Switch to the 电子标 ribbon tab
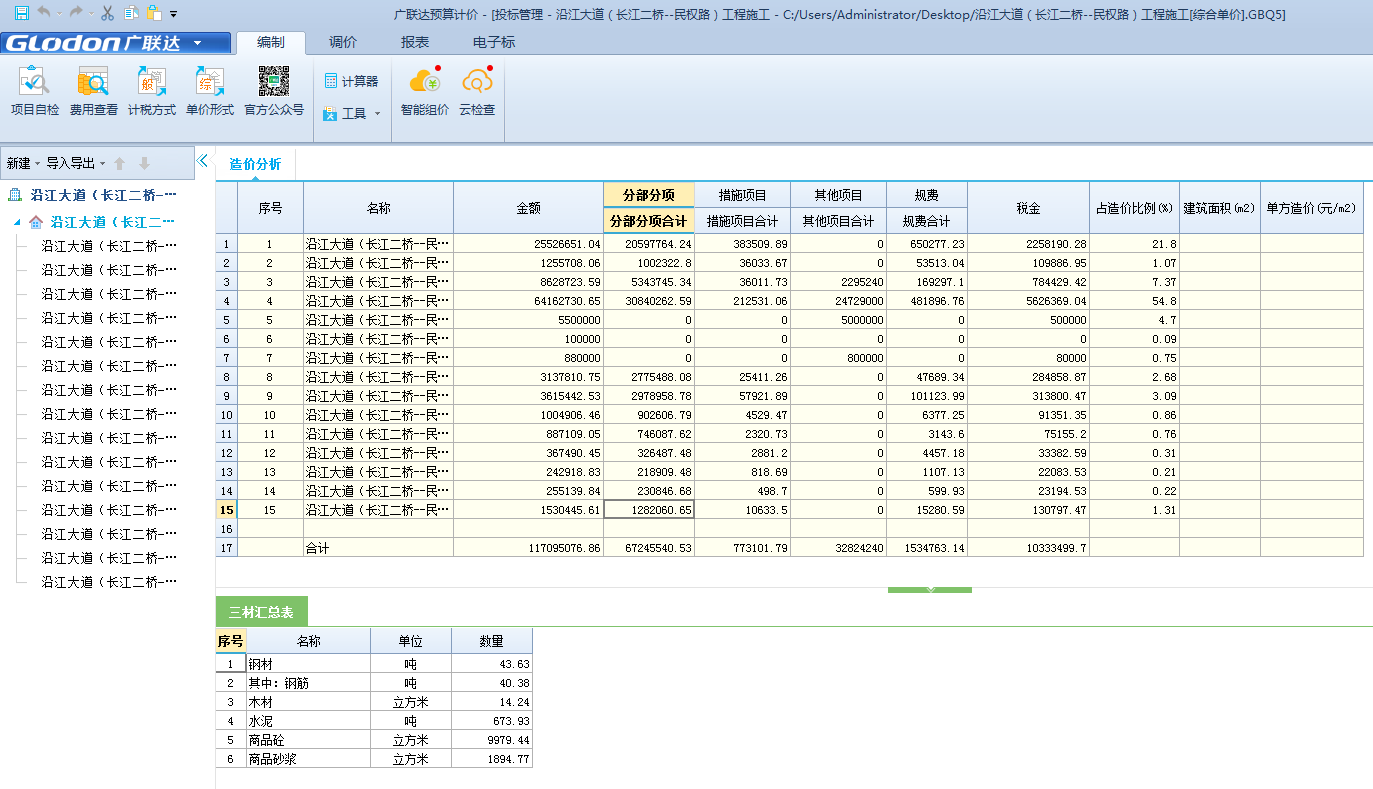This screenshot has width=1373, height=789. [x=494, y=42]
